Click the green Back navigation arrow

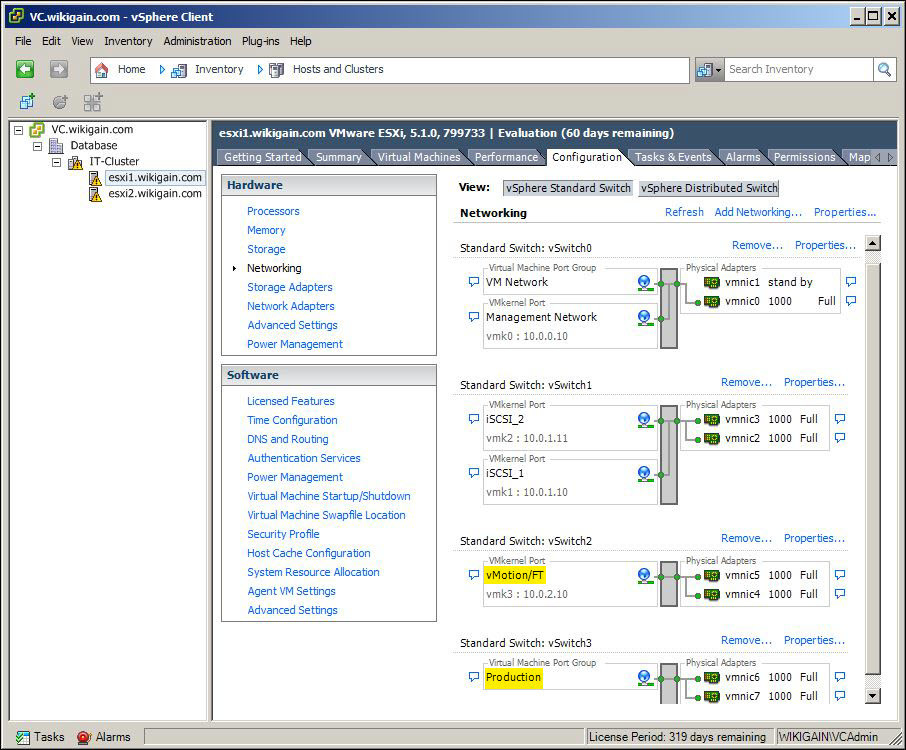point(25,69)
